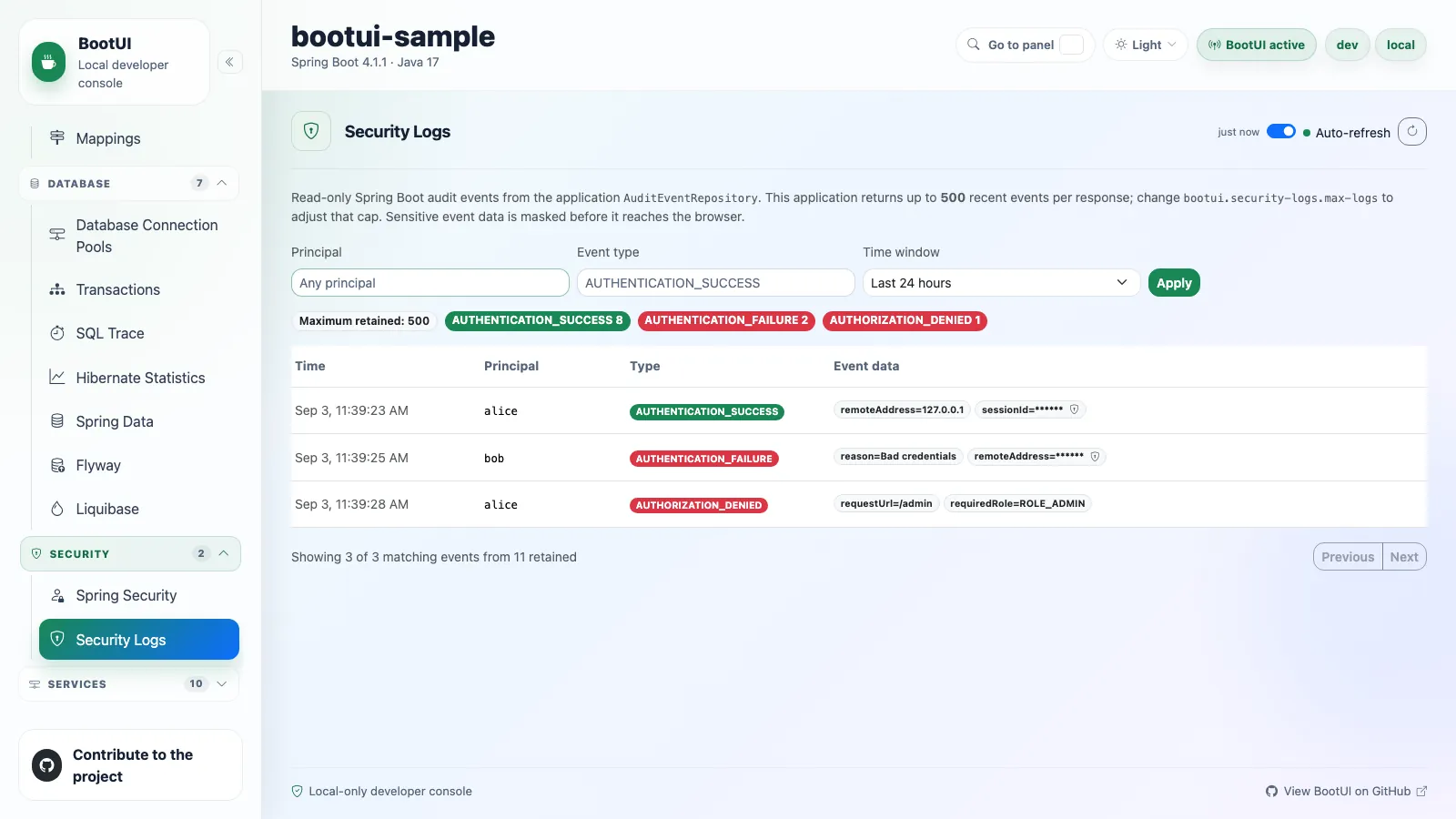Viewport: 1456px width, 819px height.
Task: Click the SQL Trace stopwatch icon
Action: click(x=57, y=333)
